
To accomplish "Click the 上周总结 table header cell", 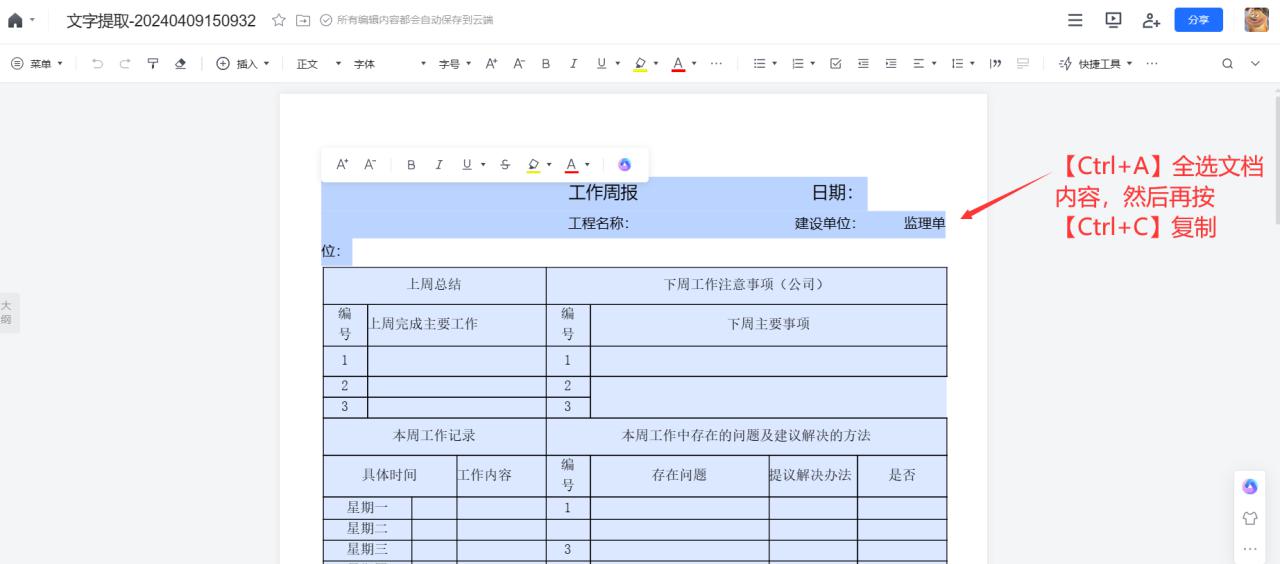I will [x=434, y=284].
